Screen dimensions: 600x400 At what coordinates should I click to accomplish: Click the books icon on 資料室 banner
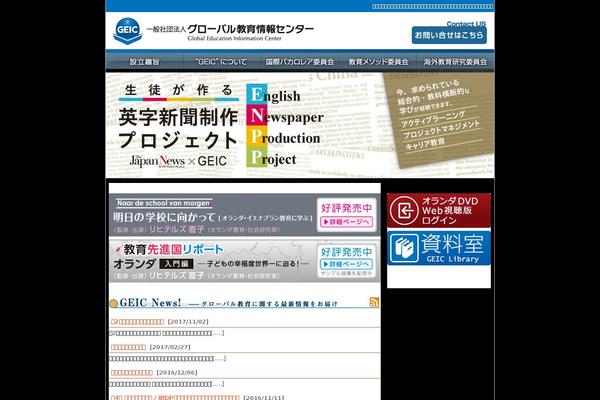[404, 249]
